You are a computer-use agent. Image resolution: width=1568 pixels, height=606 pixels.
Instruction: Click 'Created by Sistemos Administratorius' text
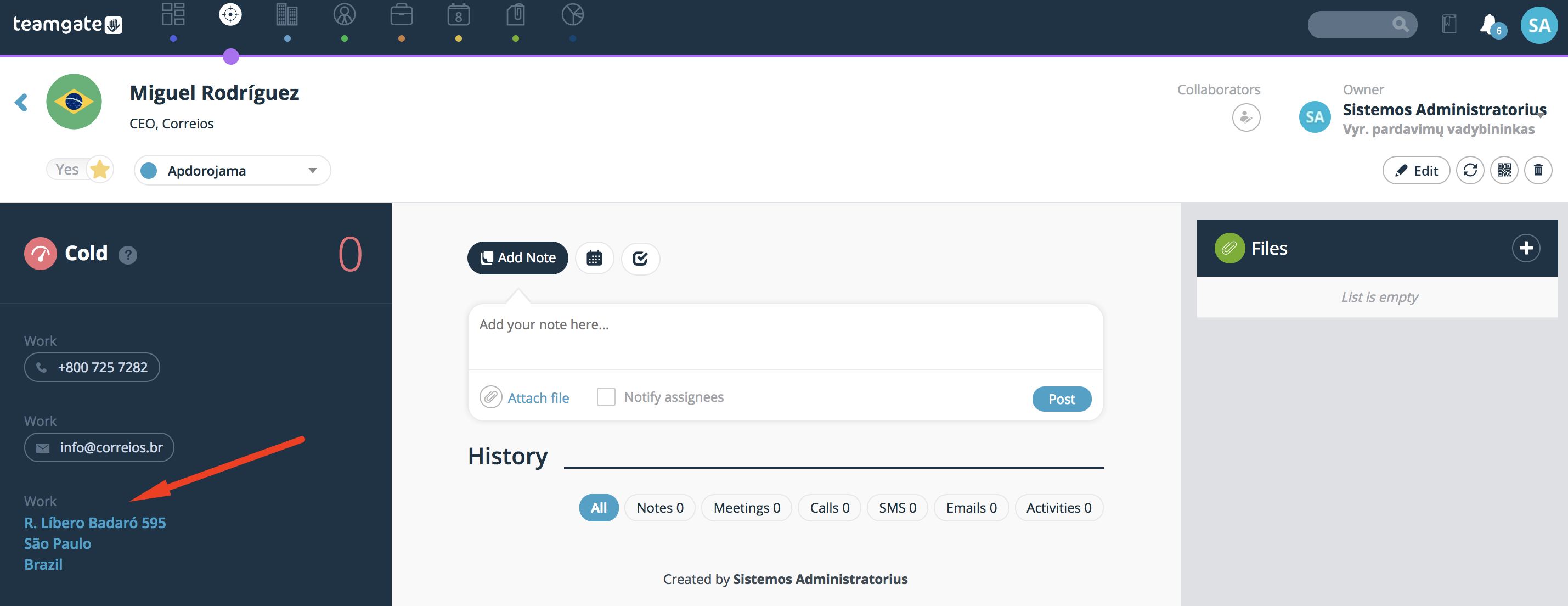click(x=785, y=579)
